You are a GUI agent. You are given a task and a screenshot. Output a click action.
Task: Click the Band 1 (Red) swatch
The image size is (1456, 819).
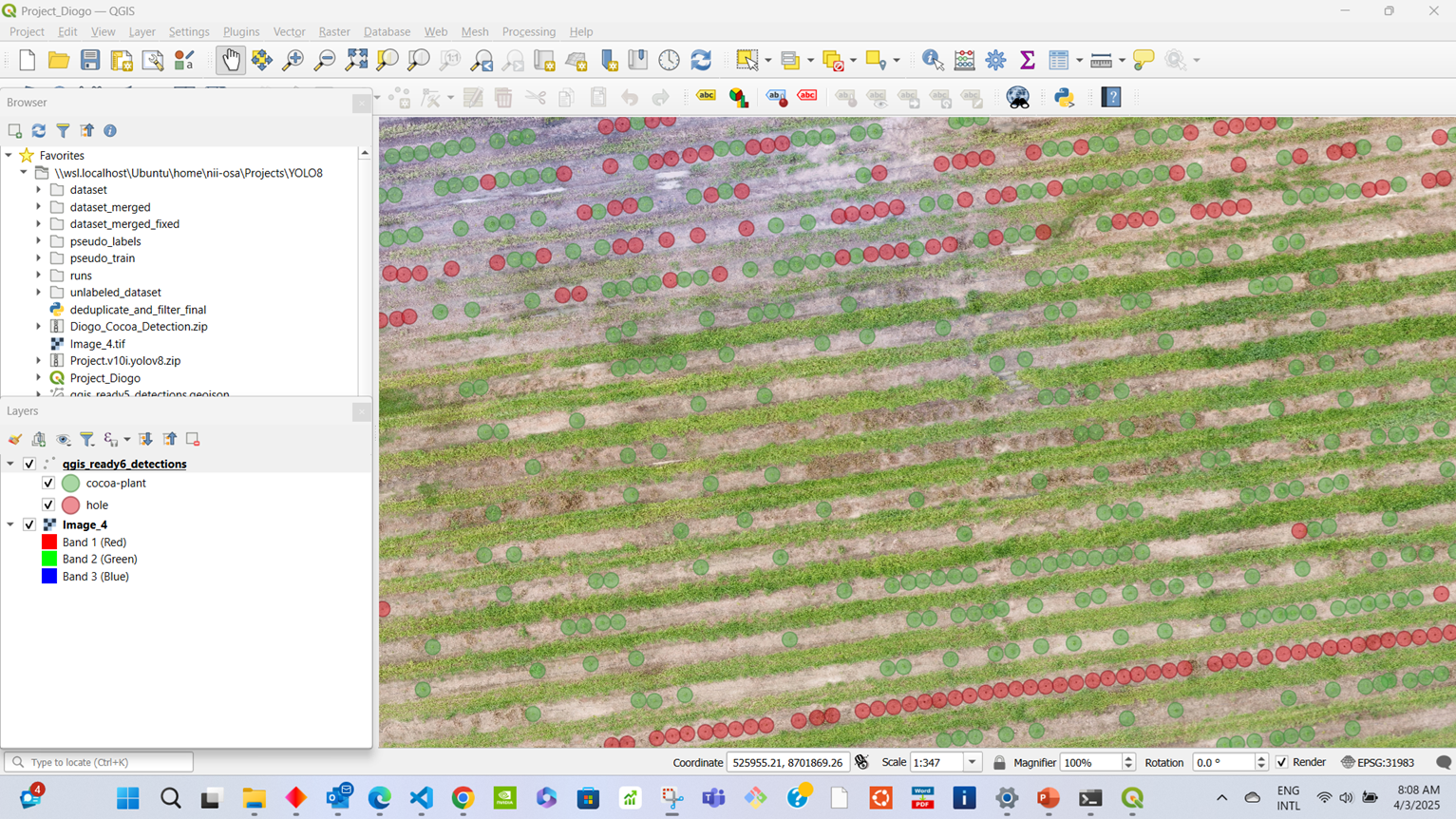click(49, 543)
